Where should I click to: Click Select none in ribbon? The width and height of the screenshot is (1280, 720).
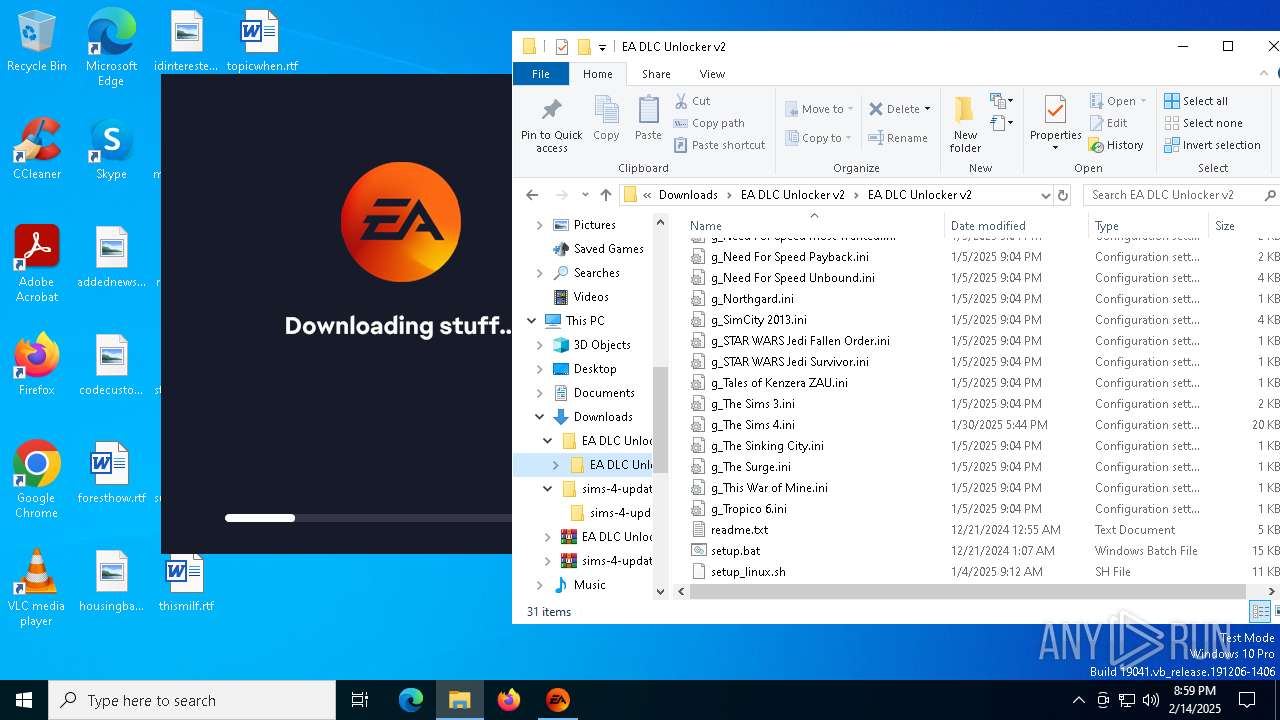pos(1203,123)
